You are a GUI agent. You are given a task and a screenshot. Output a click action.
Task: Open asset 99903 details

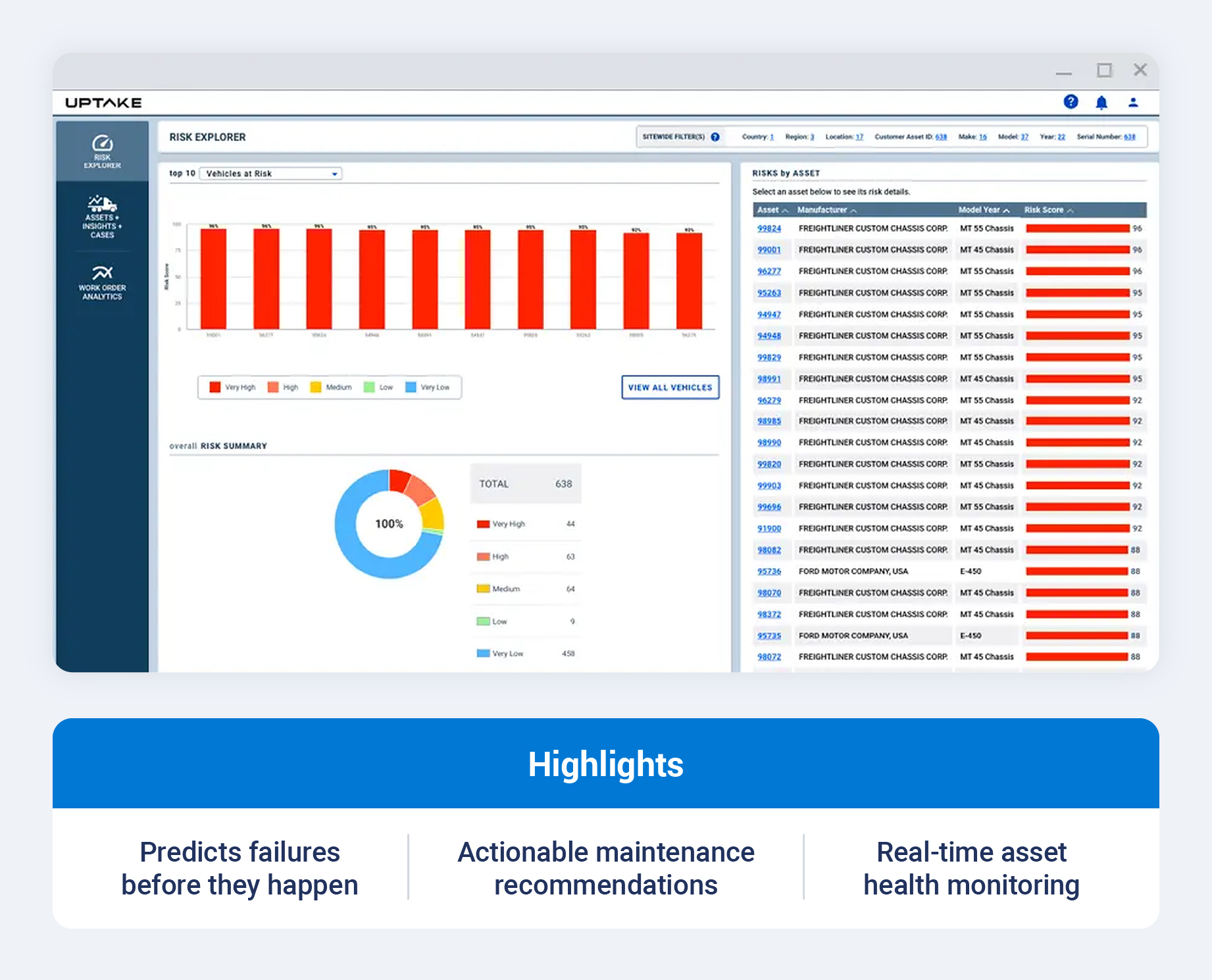[x=769, y=485]
